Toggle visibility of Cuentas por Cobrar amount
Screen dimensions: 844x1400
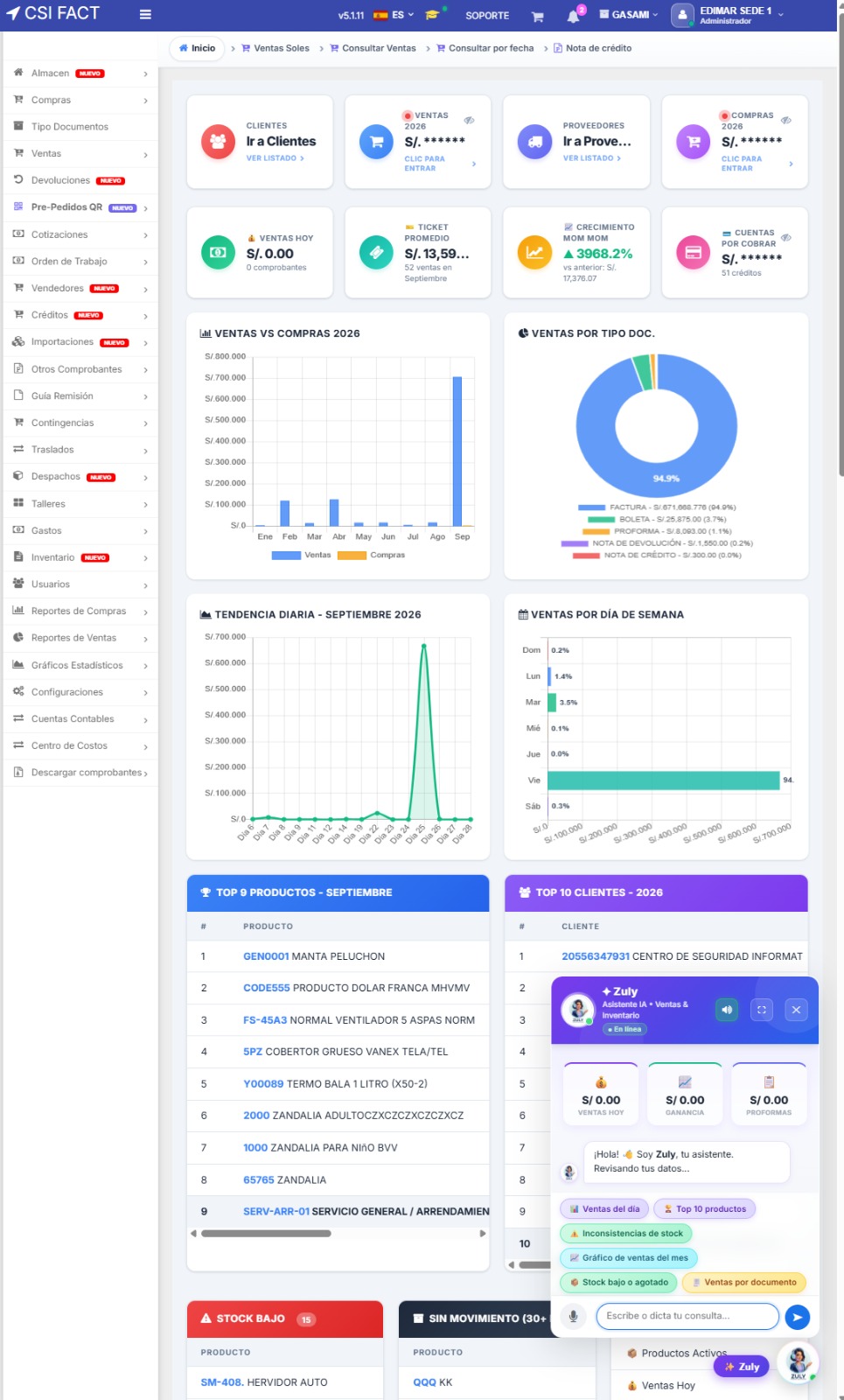[x=786, y=237]
